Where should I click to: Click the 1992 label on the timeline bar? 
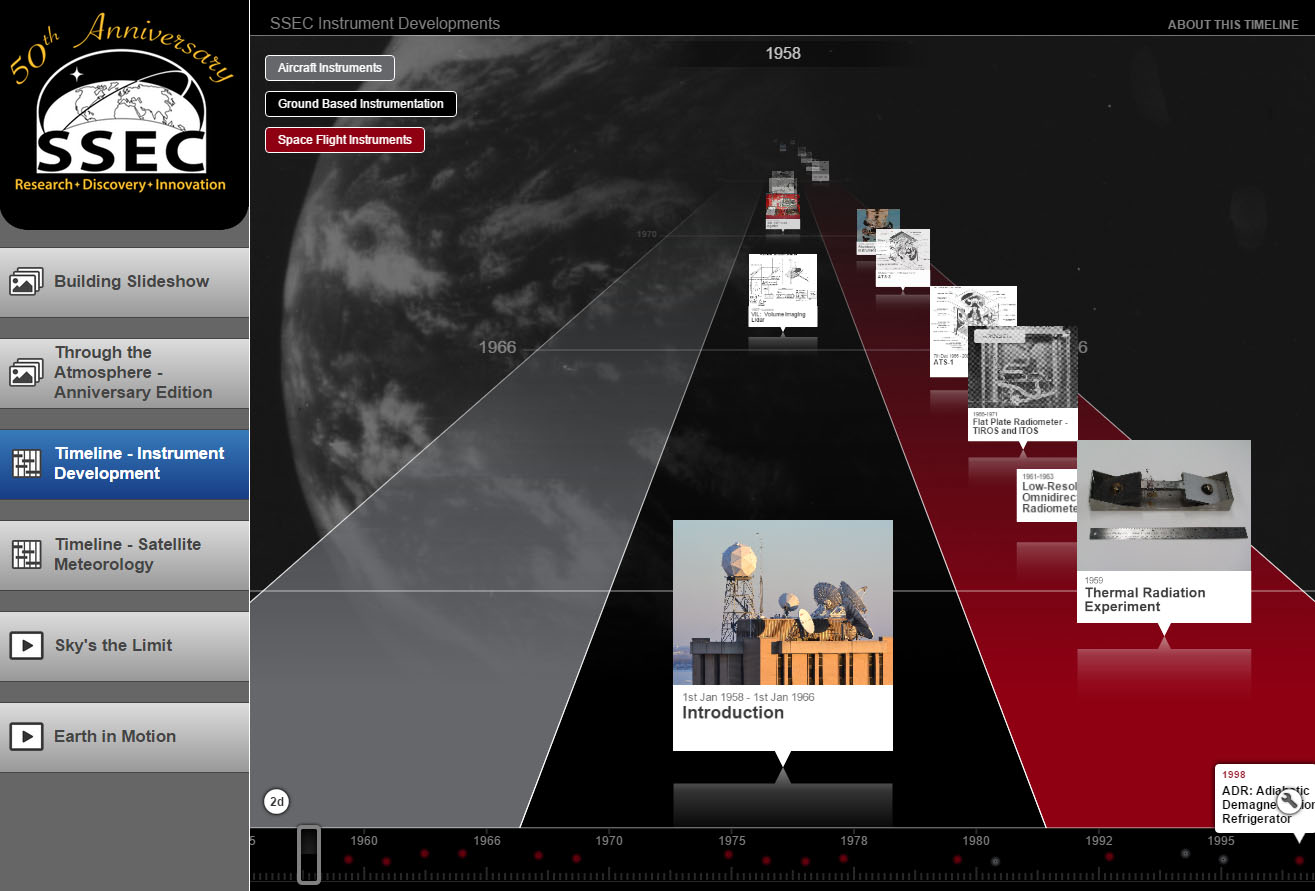click(1099, 841)
